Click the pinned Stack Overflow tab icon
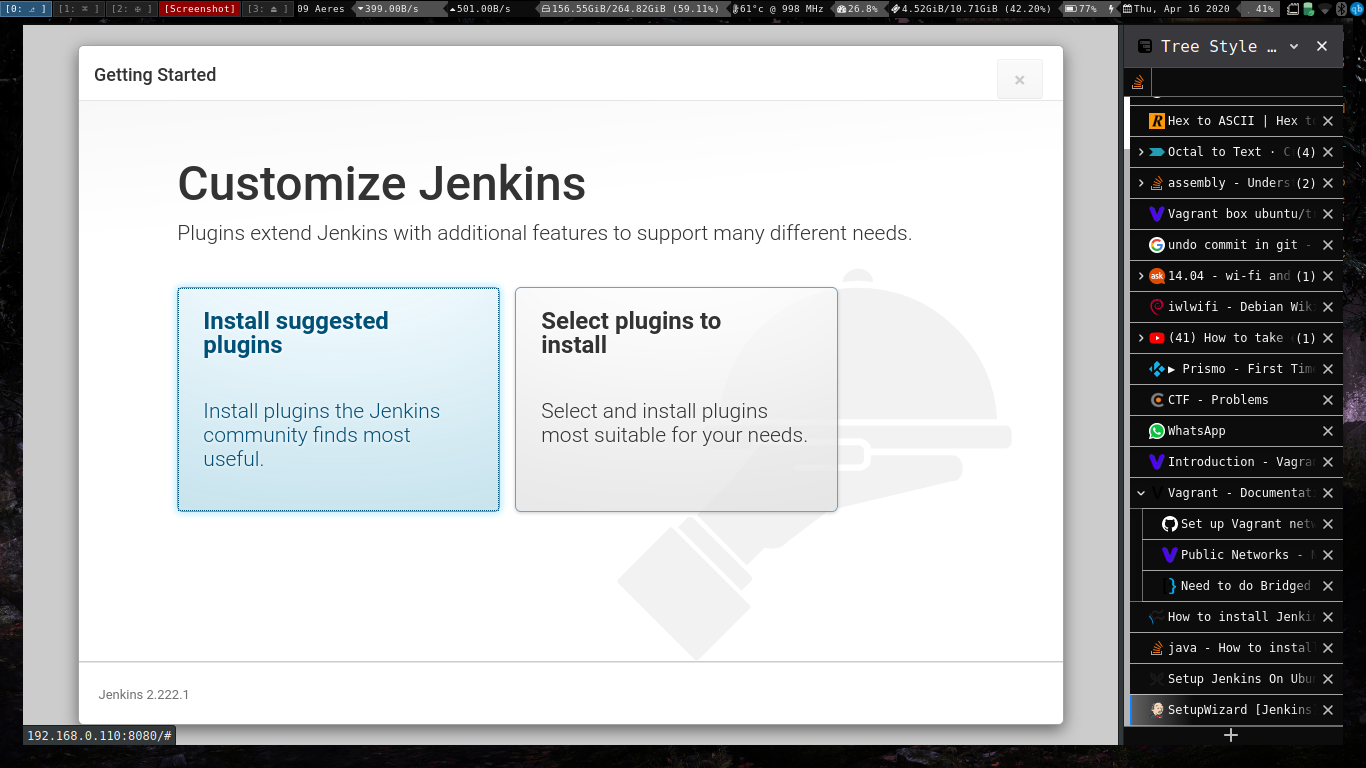Screen dimensions: 1366x768 (x=1138, y=82)
